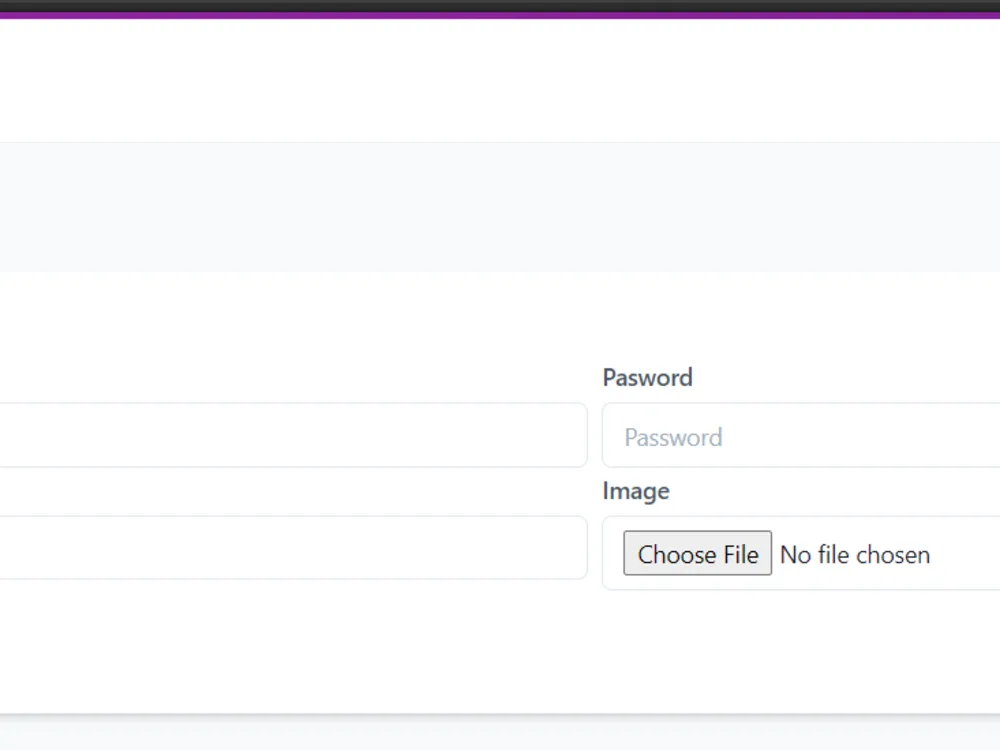Click the 'Pasword' label
The height and width of the screenshot is (750, 1000).
(x=647, y=378)
